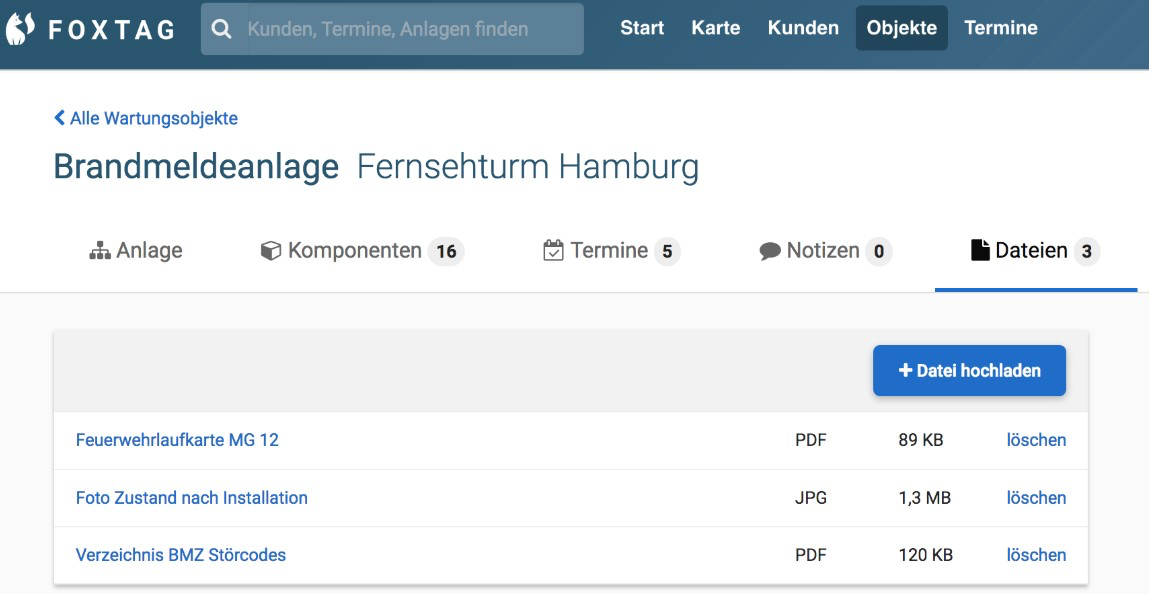Click the Dateien file icon
Screen dimensions: 1149x594
980,250
